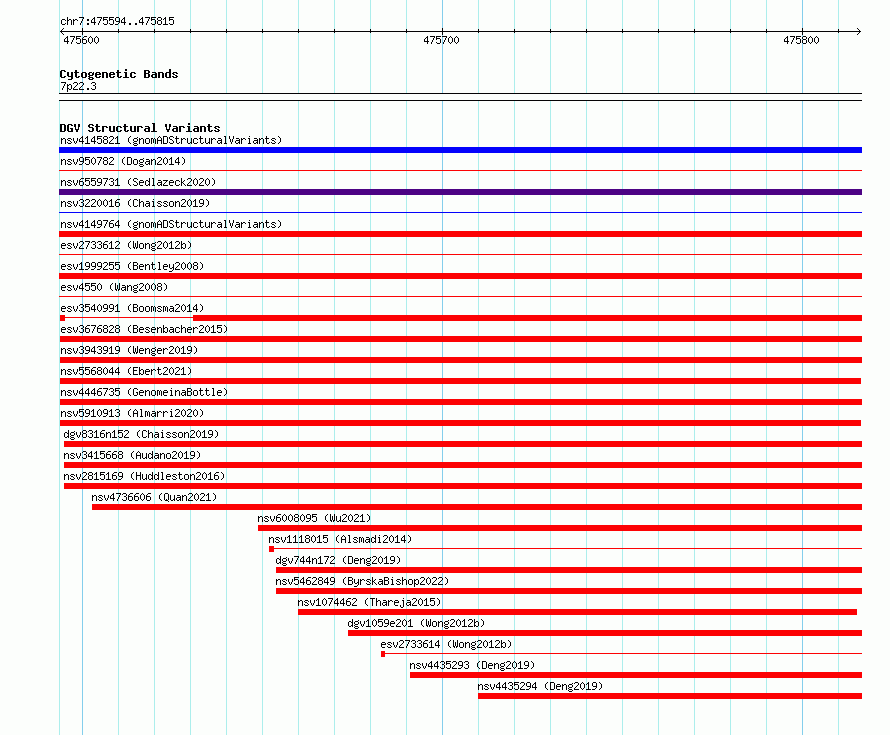This screenshot has height=735, width=890.
Task: Click the nsv4145821 (gnomADStructuralVariants) label
Action: (171, 140)
